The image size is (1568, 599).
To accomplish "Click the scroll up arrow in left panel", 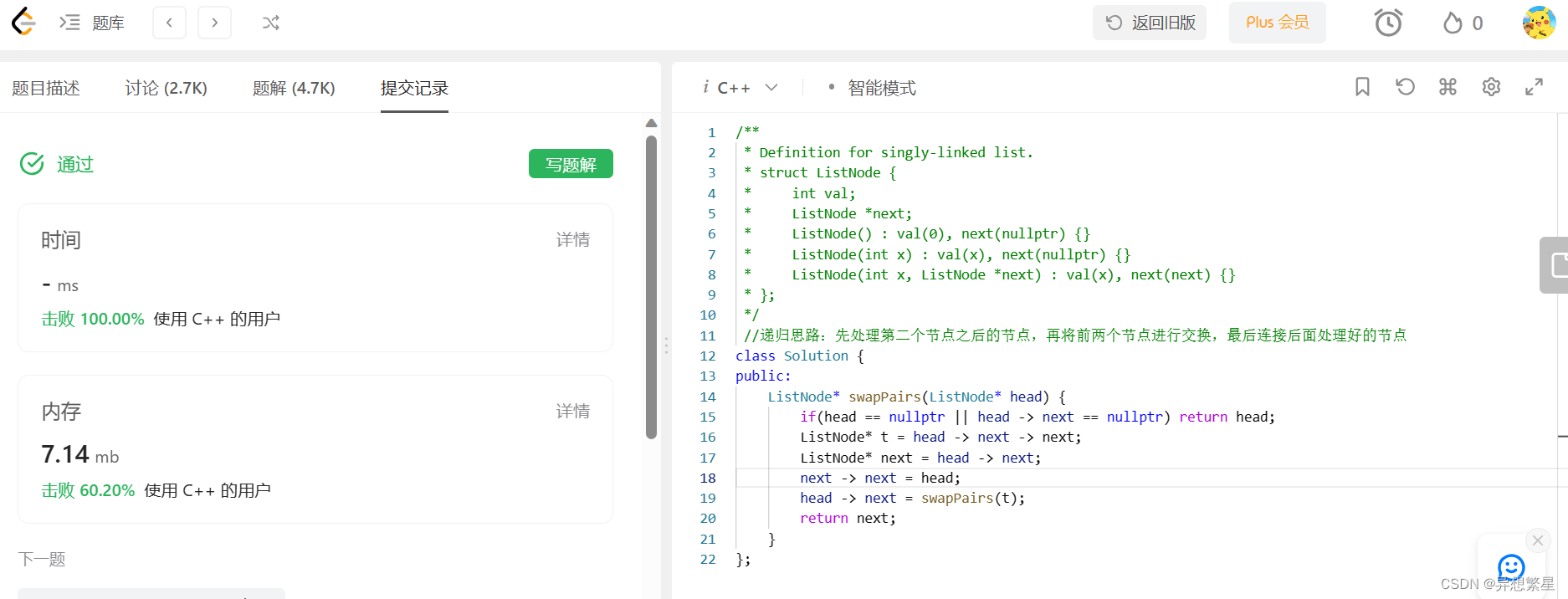I will (651, 124).
